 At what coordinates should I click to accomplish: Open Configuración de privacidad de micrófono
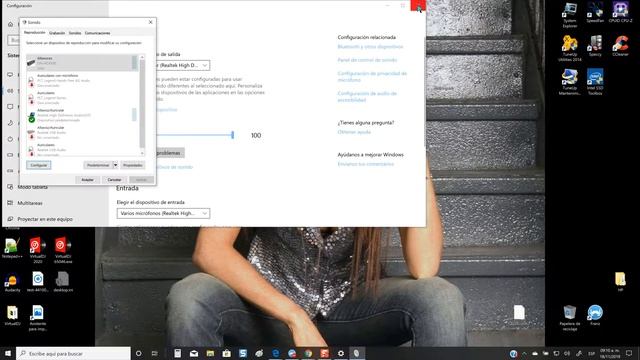[372, 77]
